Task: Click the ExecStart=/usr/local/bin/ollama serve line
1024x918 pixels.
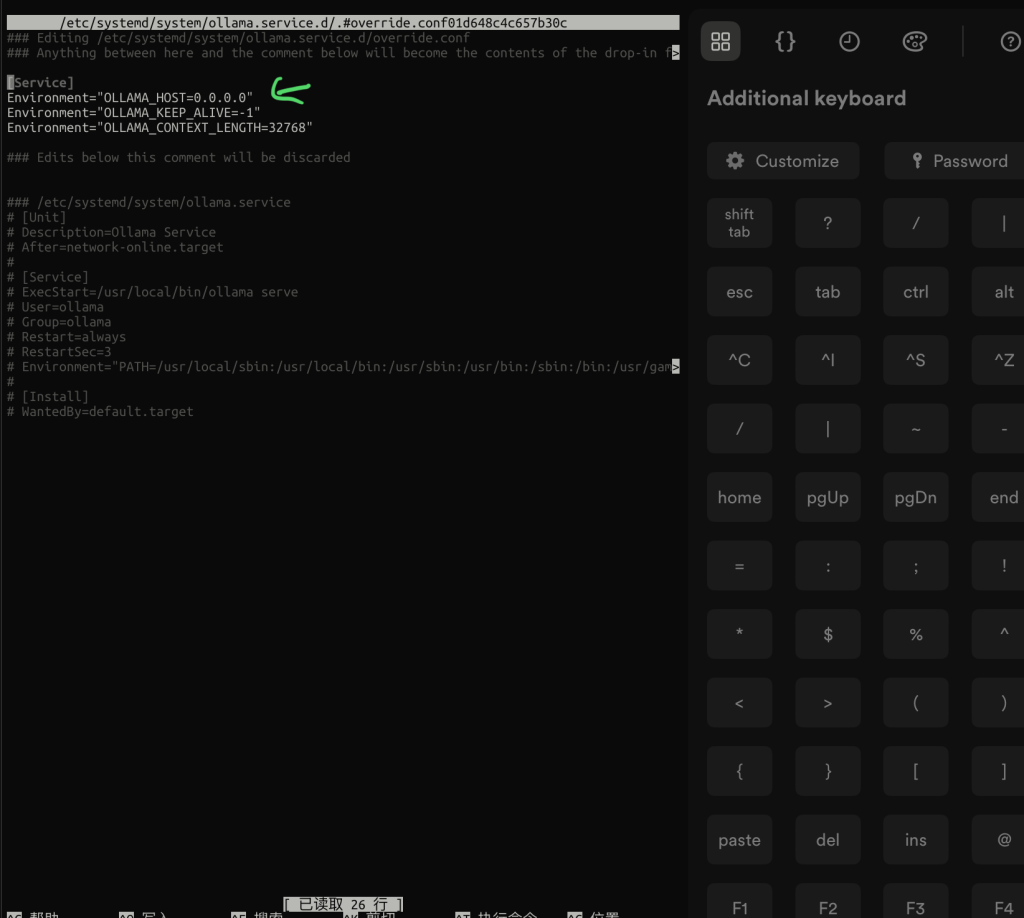Action: 153,292
